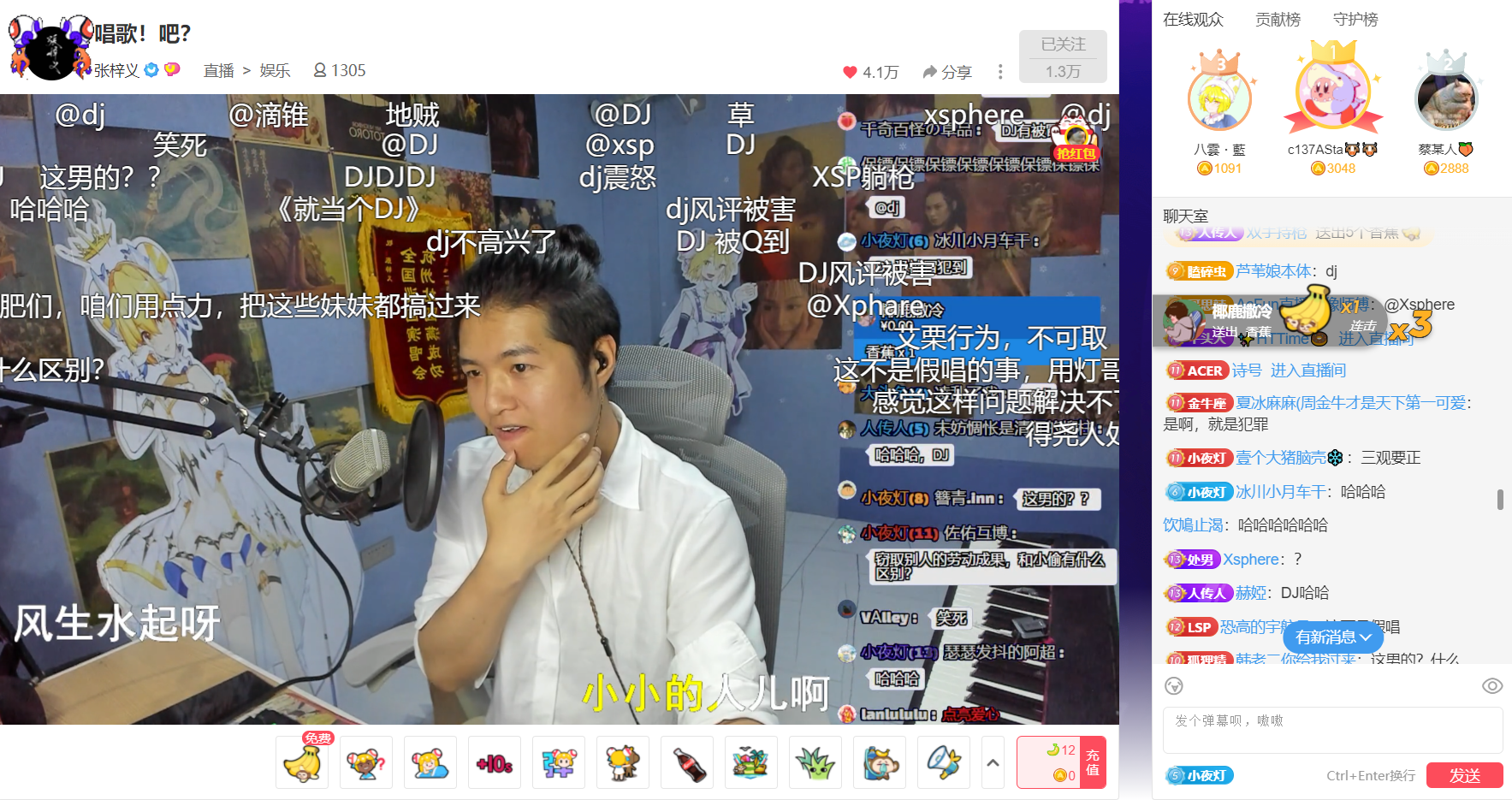Click the 小夜灯 fan badge below chat input

pos(1199,775)
